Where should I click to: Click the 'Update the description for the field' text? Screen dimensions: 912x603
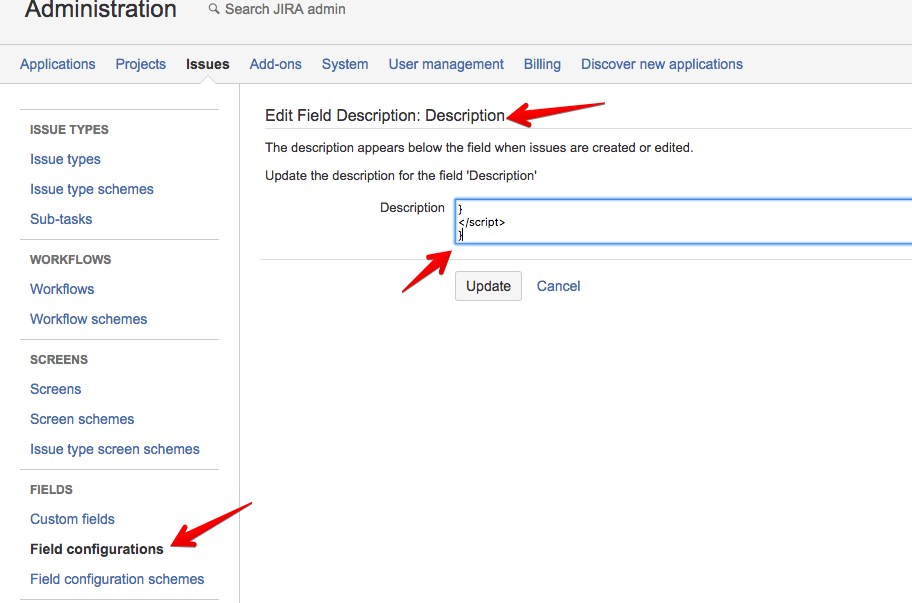pos(401,176)
